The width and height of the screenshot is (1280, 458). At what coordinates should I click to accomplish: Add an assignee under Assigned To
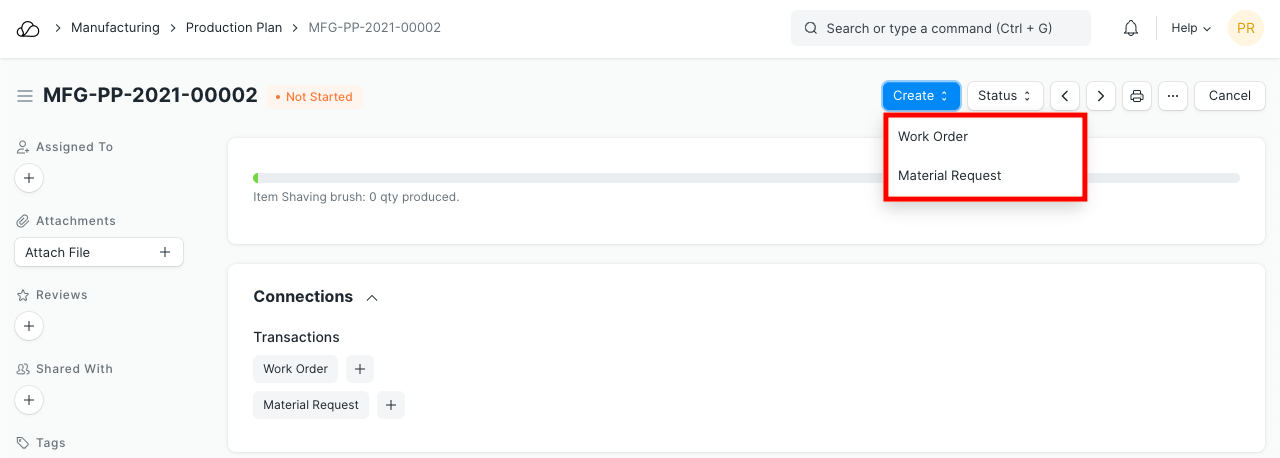tap(29, 179)
